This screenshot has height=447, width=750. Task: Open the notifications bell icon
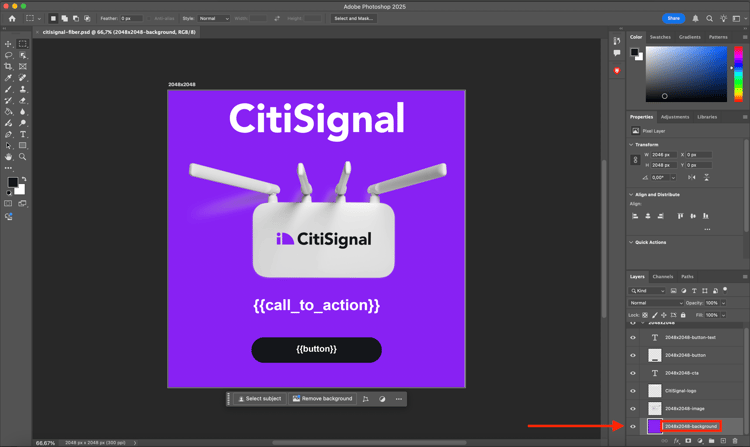tap(696, 18)
